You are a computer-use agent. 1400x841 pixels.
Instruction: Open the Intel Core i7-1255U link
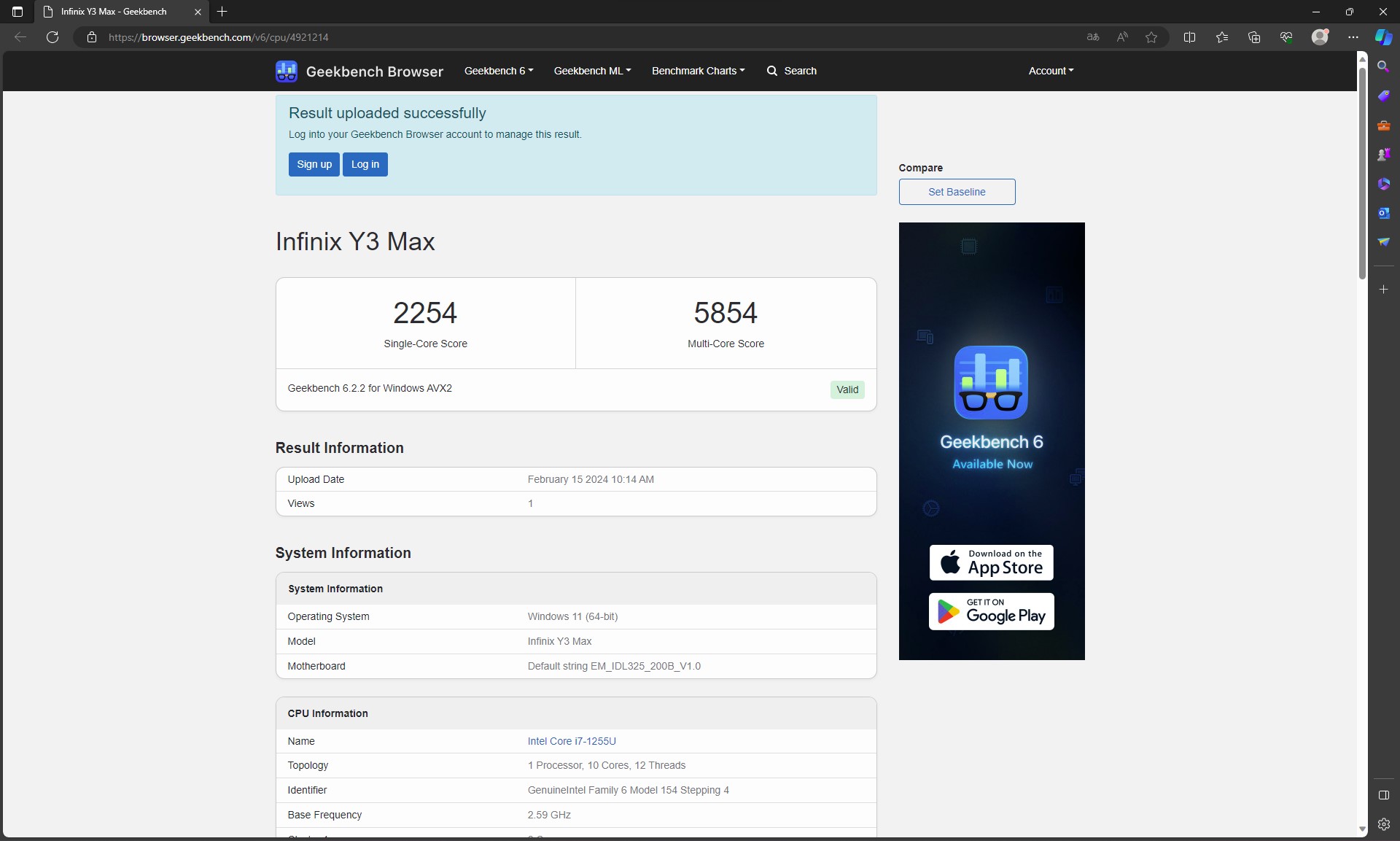tap(572, 741)
